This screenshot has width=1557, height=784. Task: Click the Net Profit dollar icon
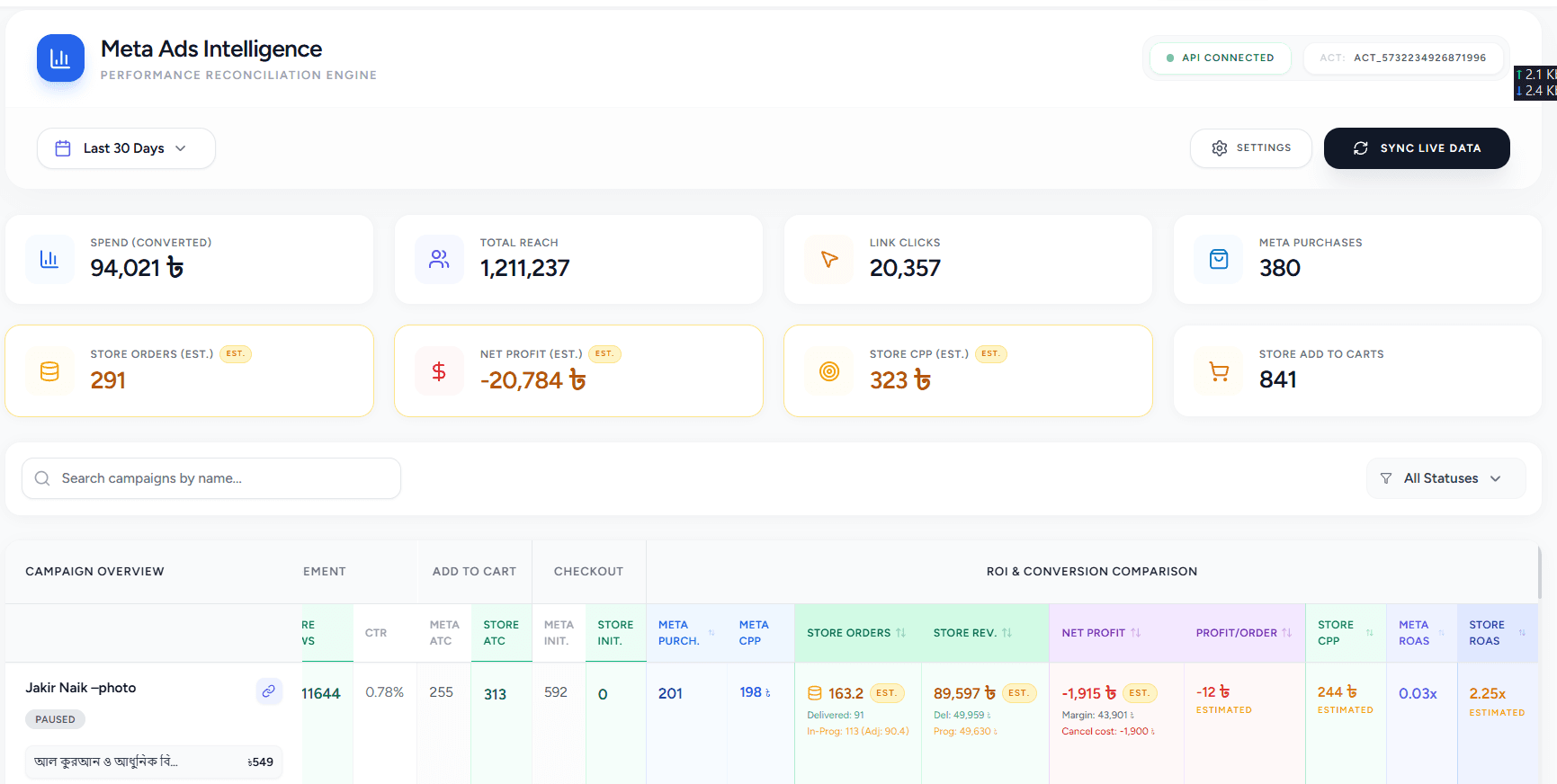point(439,371)
